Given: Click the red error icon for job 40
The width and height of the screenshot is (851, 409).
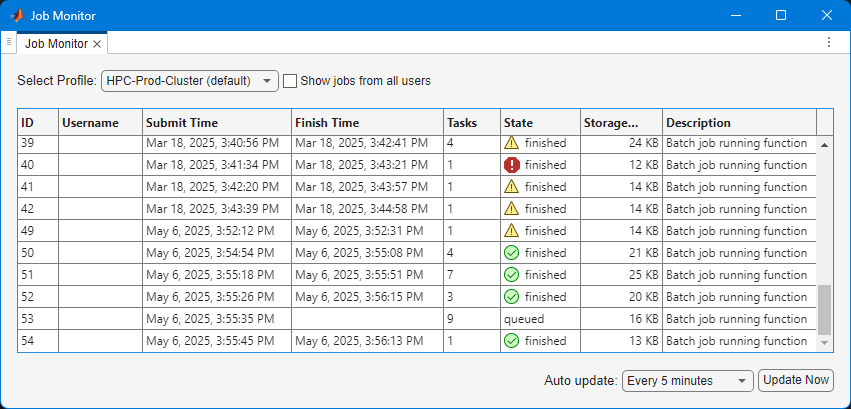Looking at the screenshot, I should (511, 165).
